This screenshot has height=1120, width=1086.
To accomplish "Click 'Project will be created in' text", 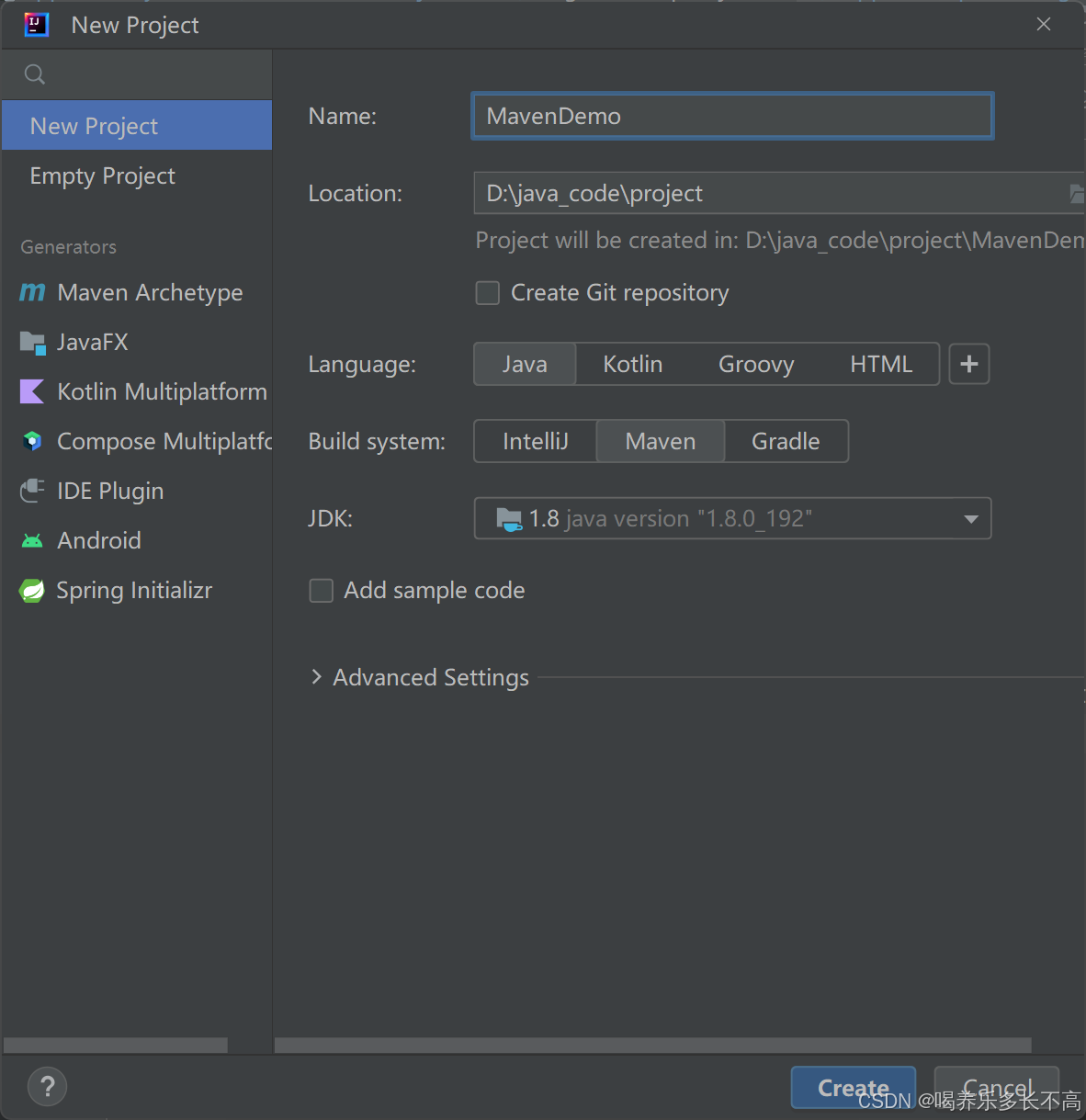I will tap(779, 241).
